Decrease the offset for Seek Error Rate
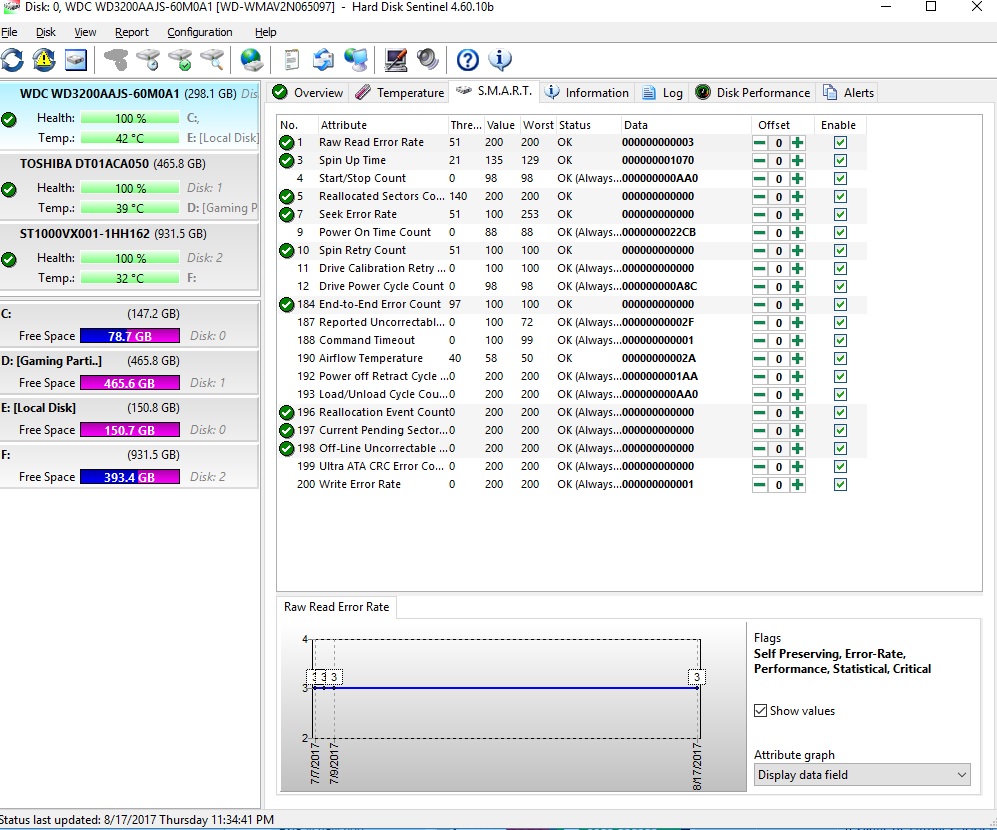 pyautogui.click(x=760, y=214)
